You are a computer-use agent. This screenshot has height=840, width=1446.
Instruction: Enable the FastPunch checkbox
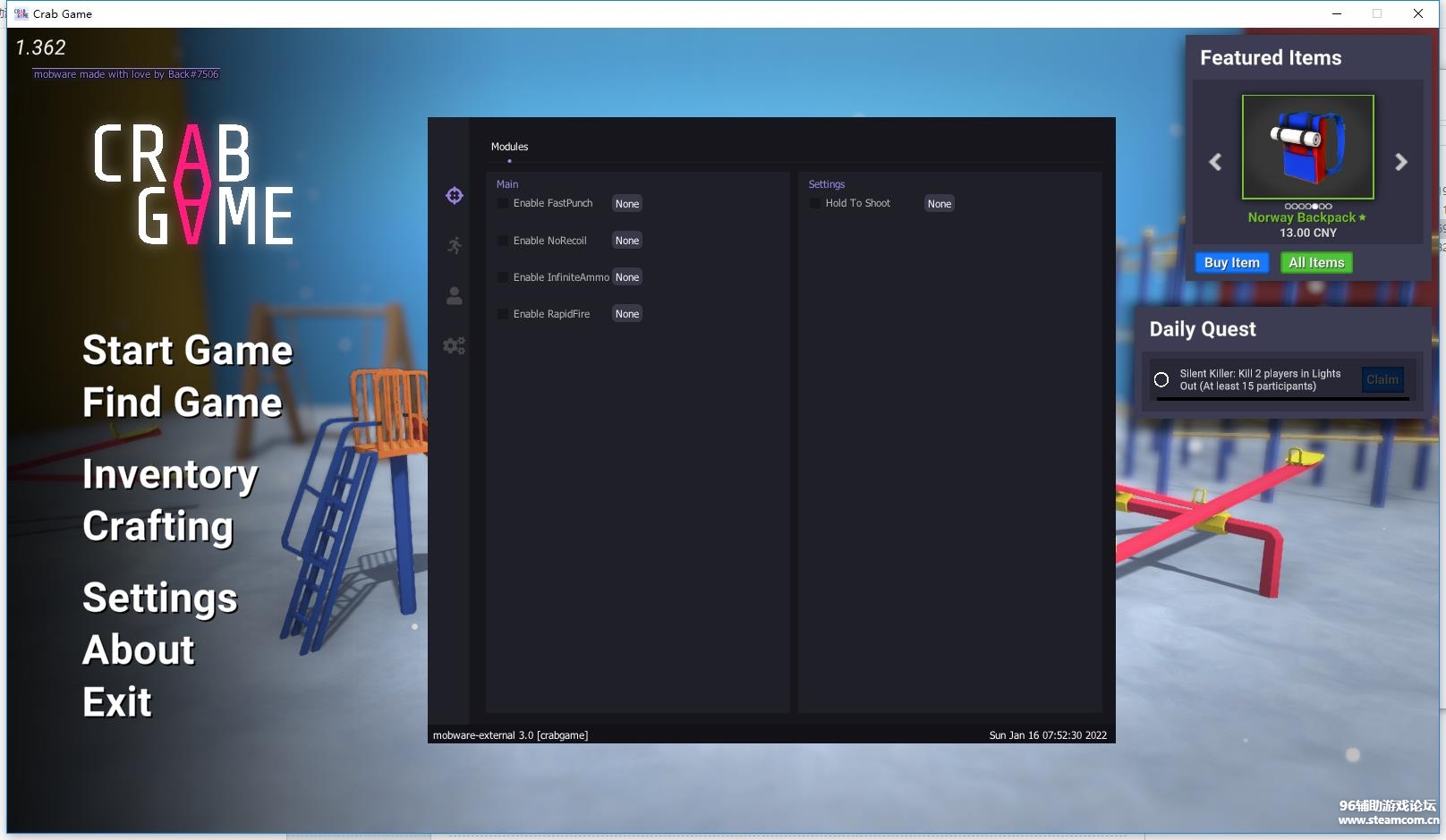(503, 204)
